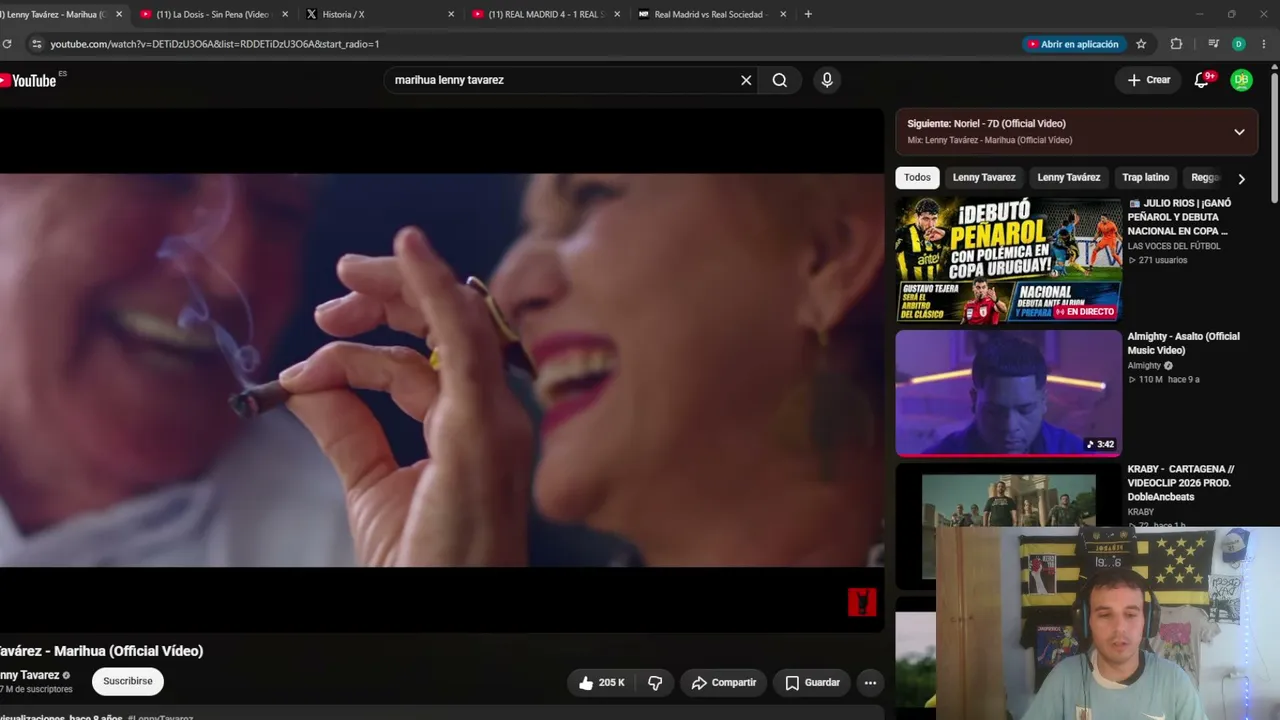The image size is (1280, 720).
Task: Like the video with thumbs up
Action: tap(601, 683)
